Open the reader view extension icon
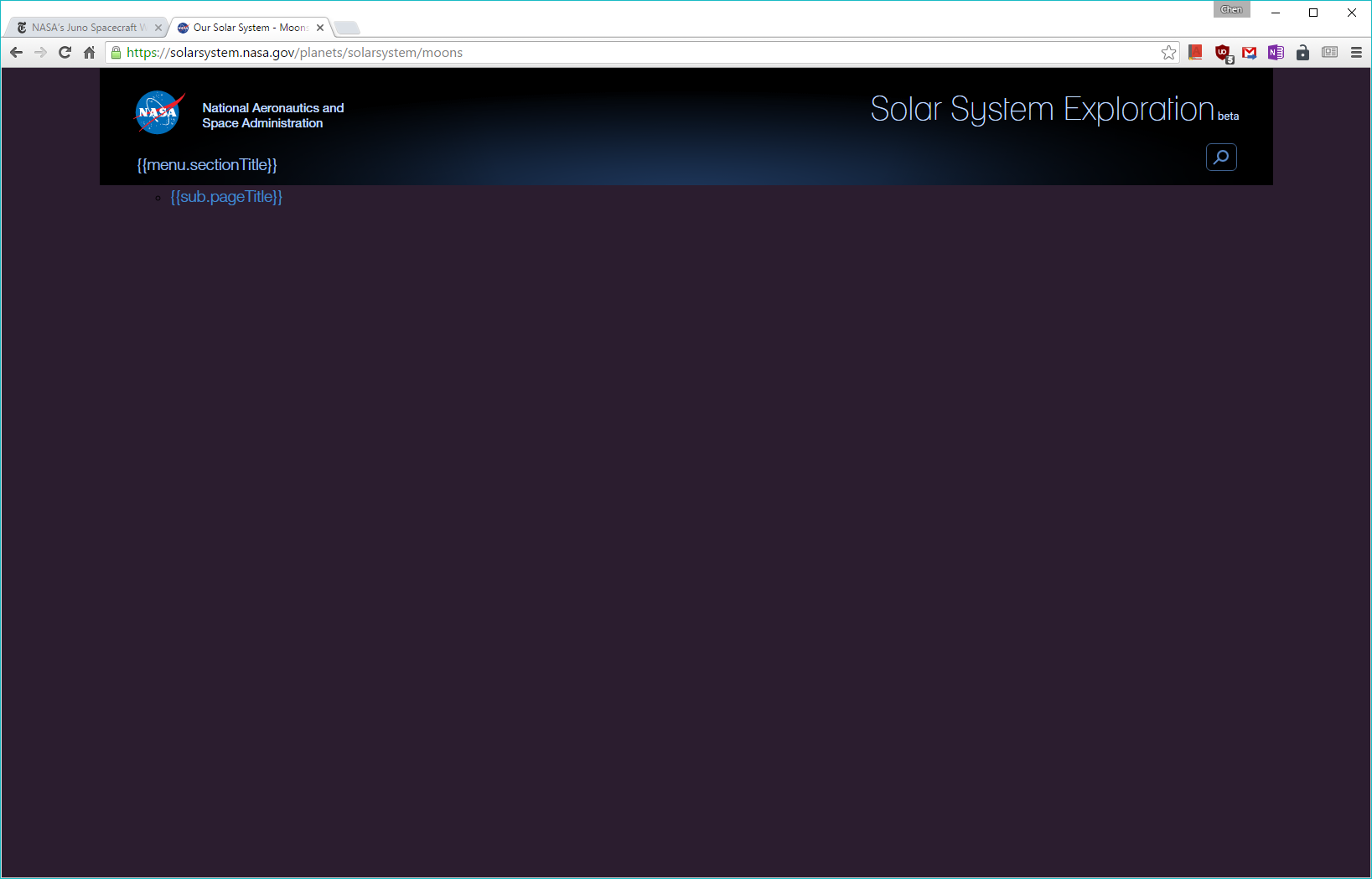This screenshot has width=1372, height=879. click(x=1329, y=53)
